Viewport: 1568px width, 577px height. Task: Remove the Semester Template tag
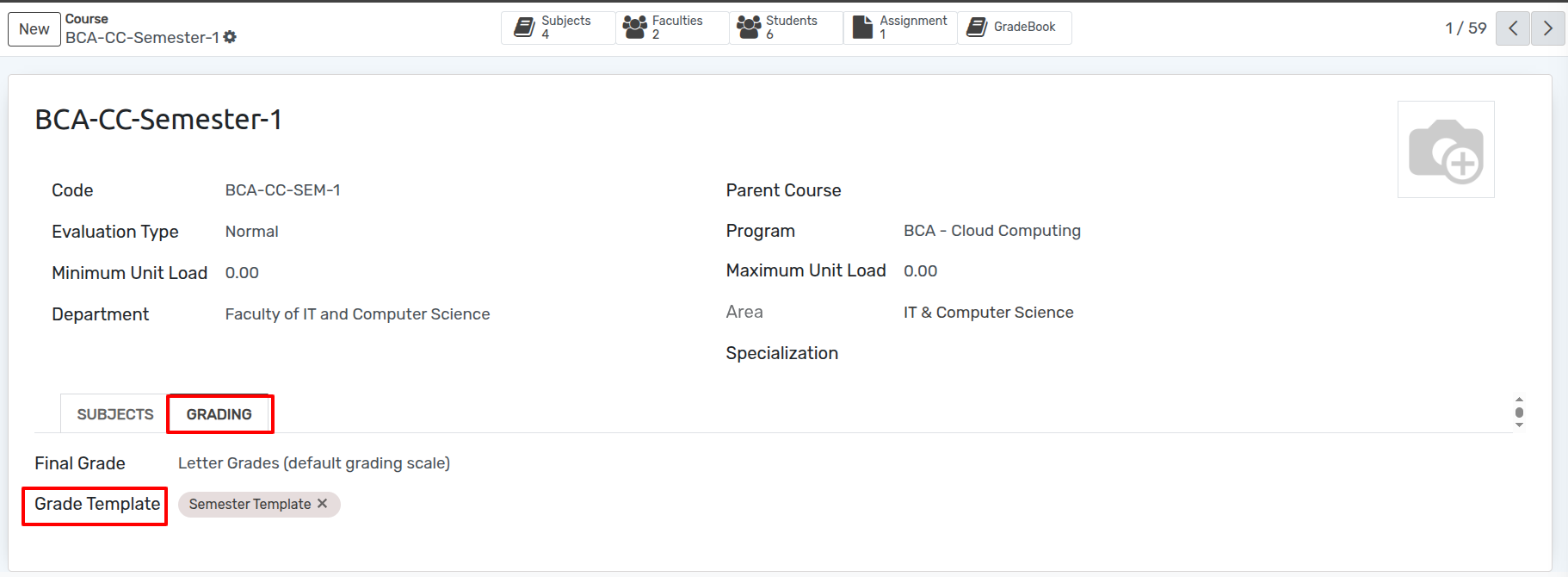(323, 504)
